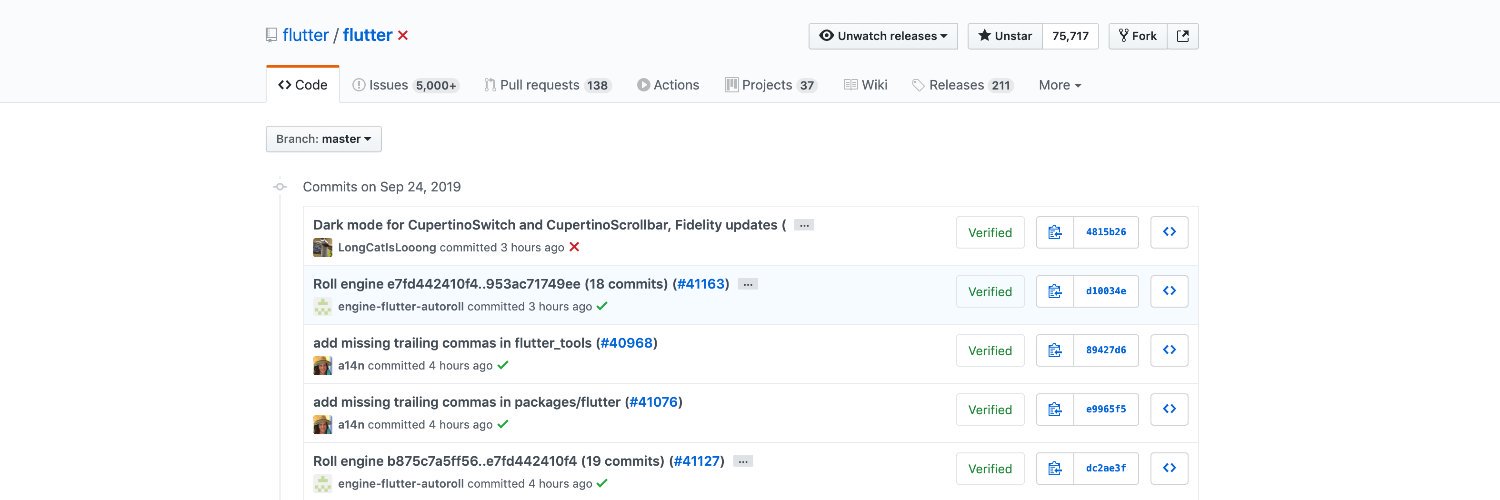The height and width of the screenshot is (500, 1500).
Task: Click Verified badge for commit e9965f5
Action: [x=990, y=409]
